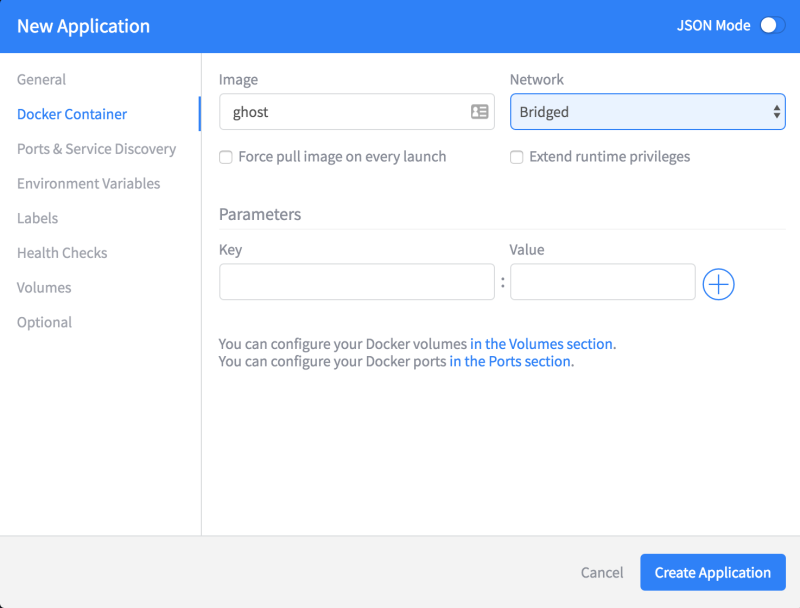Click the contact card icon in Image field

pos(480,112)
